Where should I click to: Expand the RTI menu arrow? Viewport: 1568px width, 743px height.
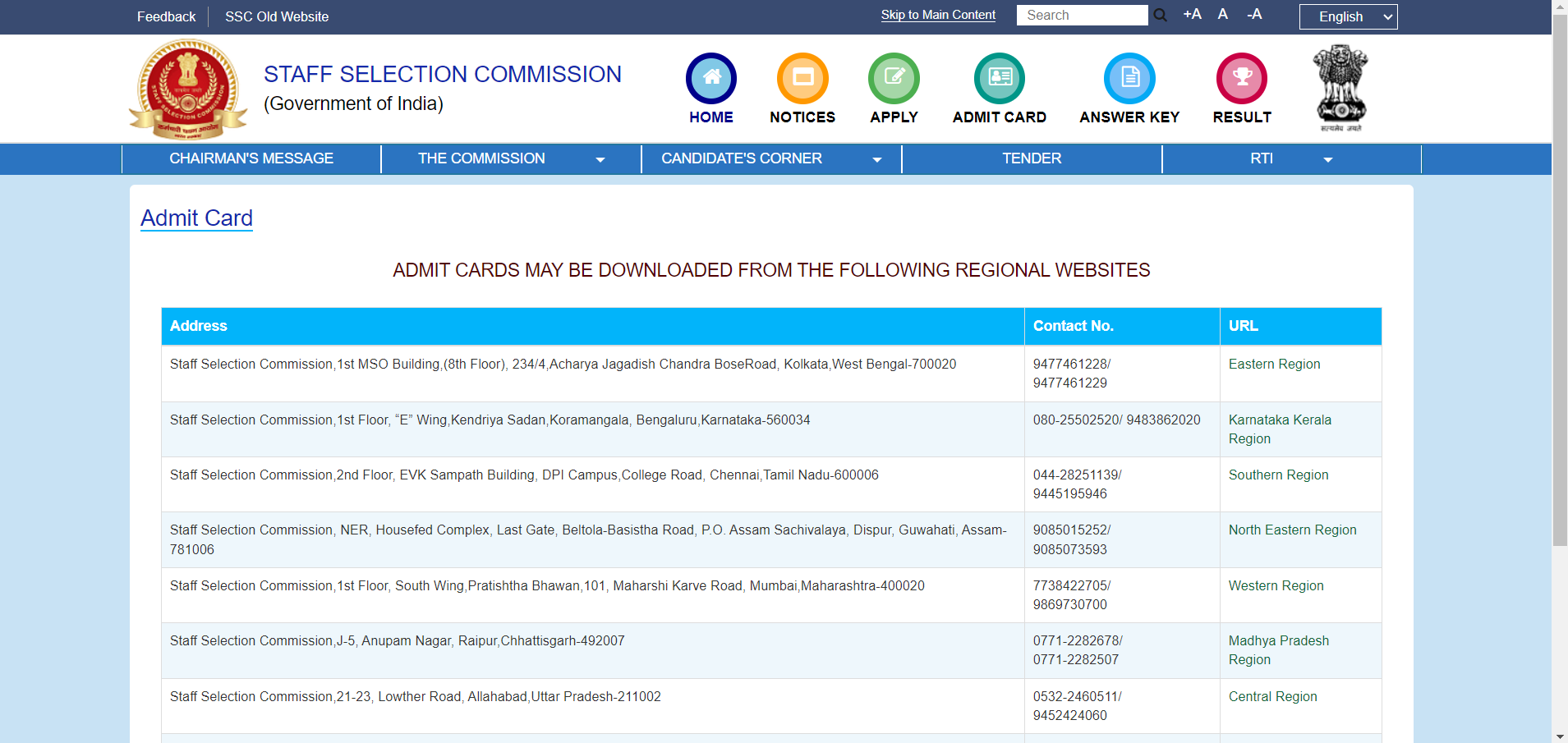coord(1328,159)
